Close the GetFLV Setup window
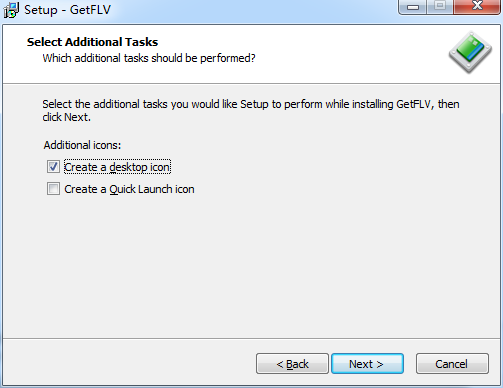 (477, 7)
